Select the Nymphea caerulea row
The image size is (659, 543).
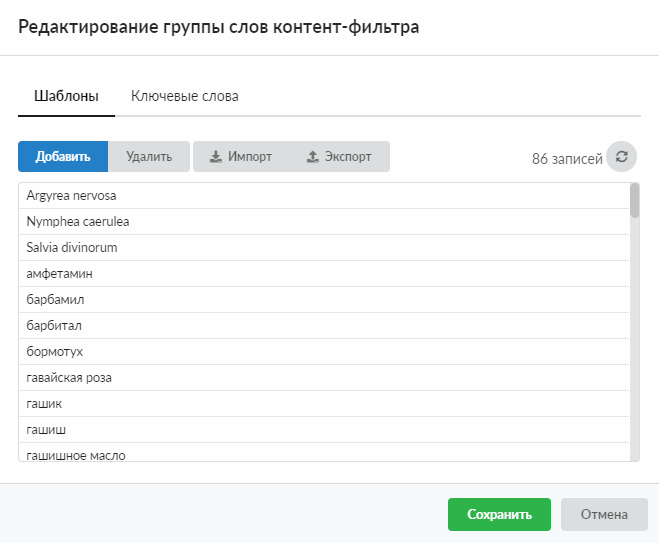point(78,222)
